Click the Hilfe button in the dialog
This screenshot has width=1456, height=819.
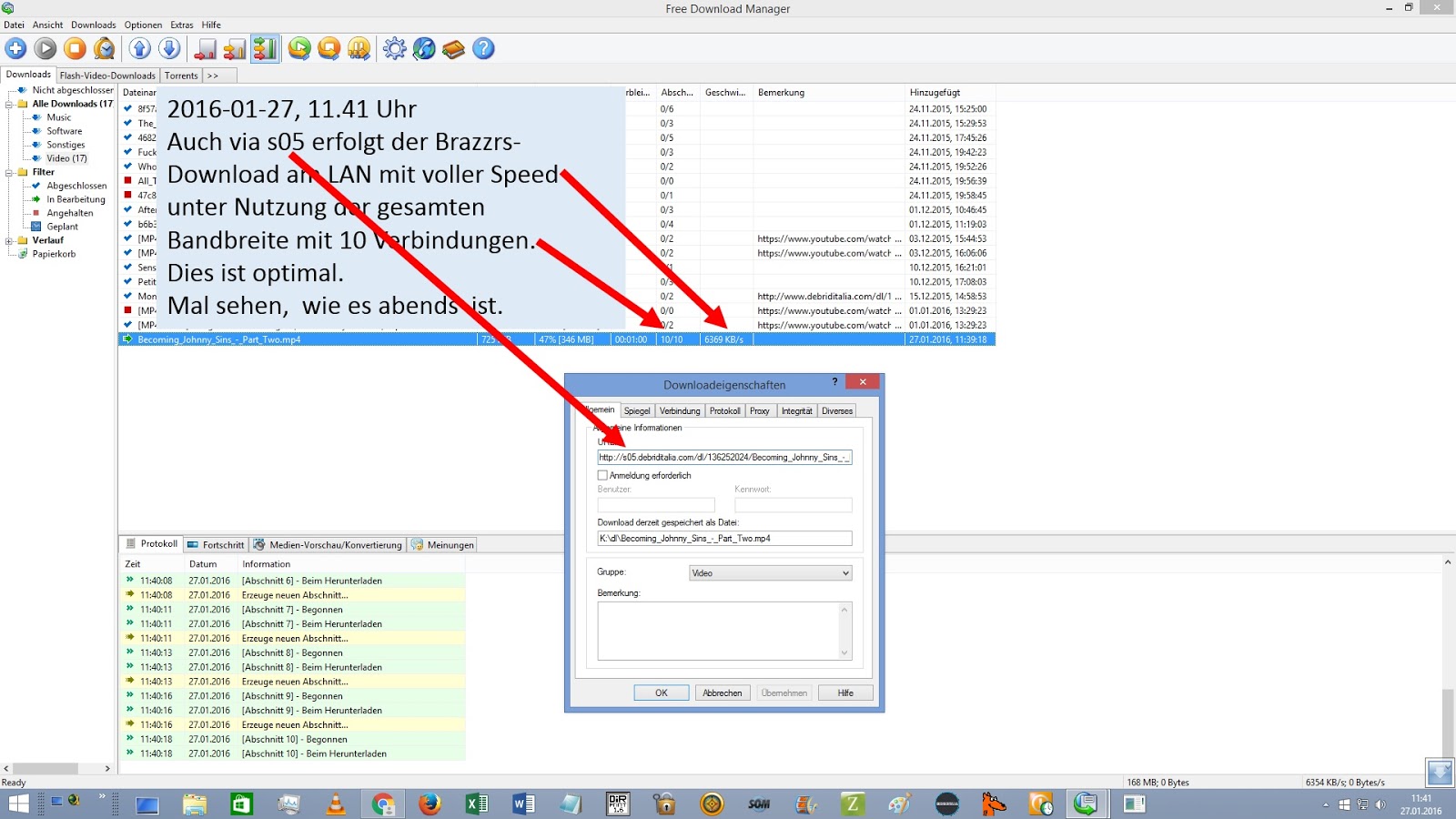[x=845, y=693]
